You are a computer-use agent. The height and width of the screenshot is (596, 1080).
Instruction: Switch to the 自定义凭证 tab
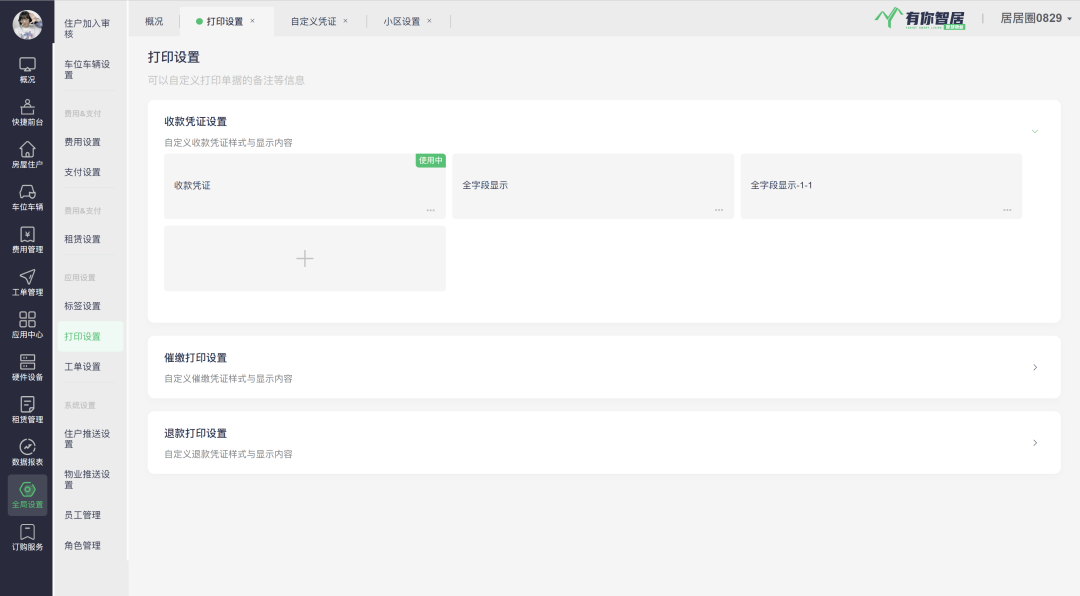[313, 21]
